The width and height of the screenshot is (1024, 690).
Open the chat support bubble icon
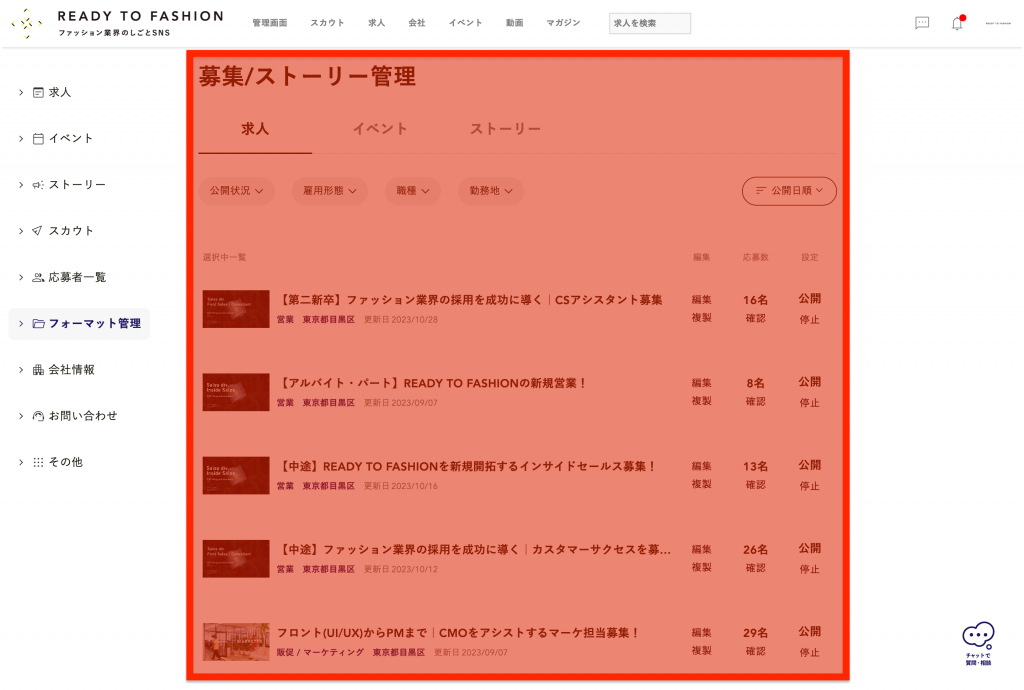tap(978, 642)
